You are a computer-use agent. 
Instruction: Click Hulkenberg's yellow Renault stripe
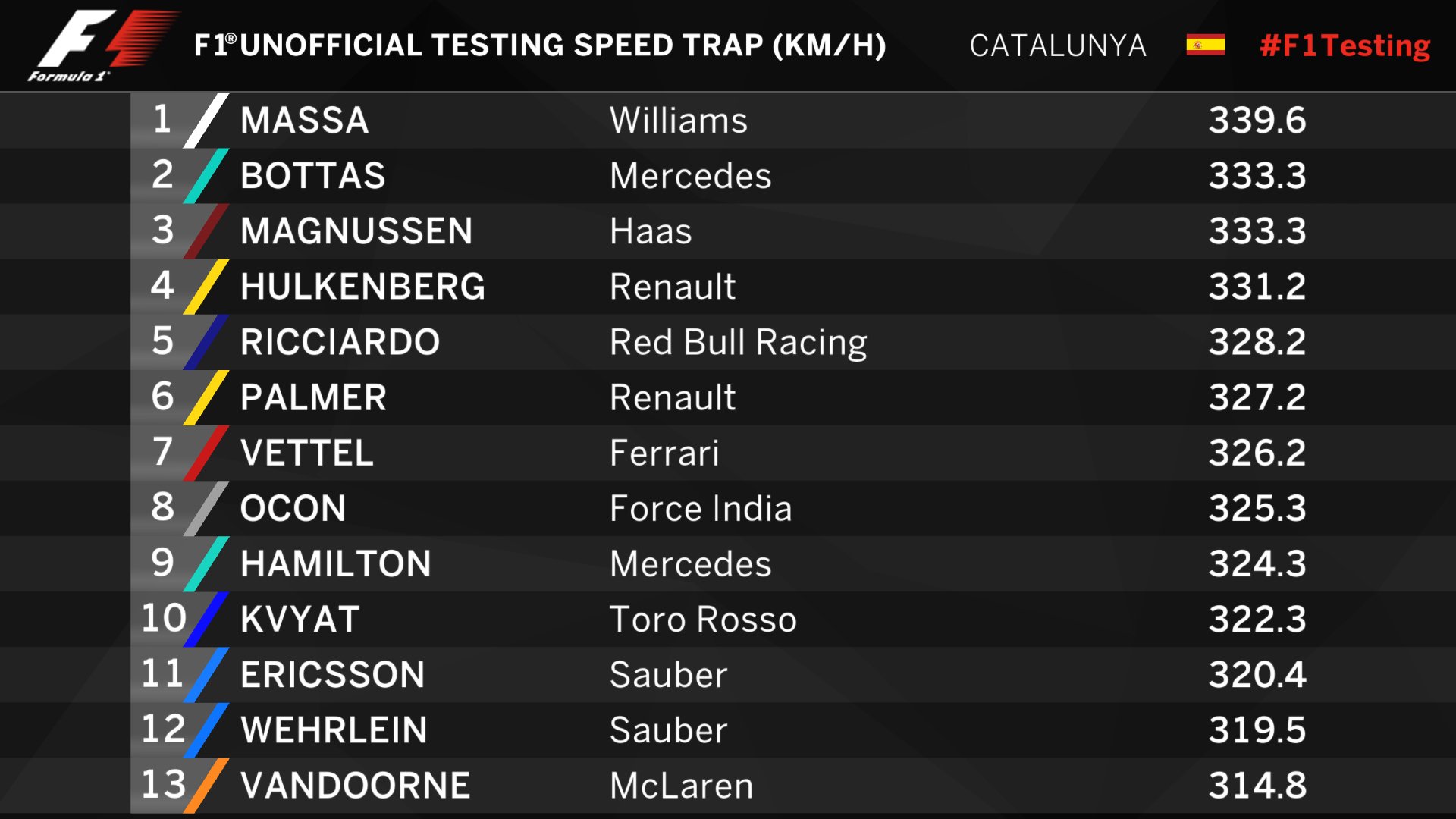point(206,286)
